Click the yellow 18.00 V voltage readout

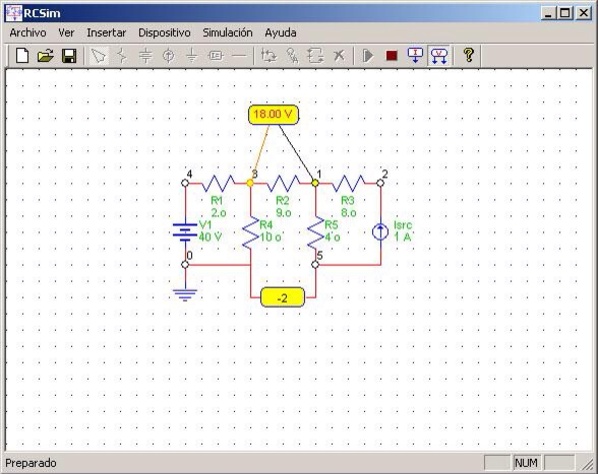point(273,114)
